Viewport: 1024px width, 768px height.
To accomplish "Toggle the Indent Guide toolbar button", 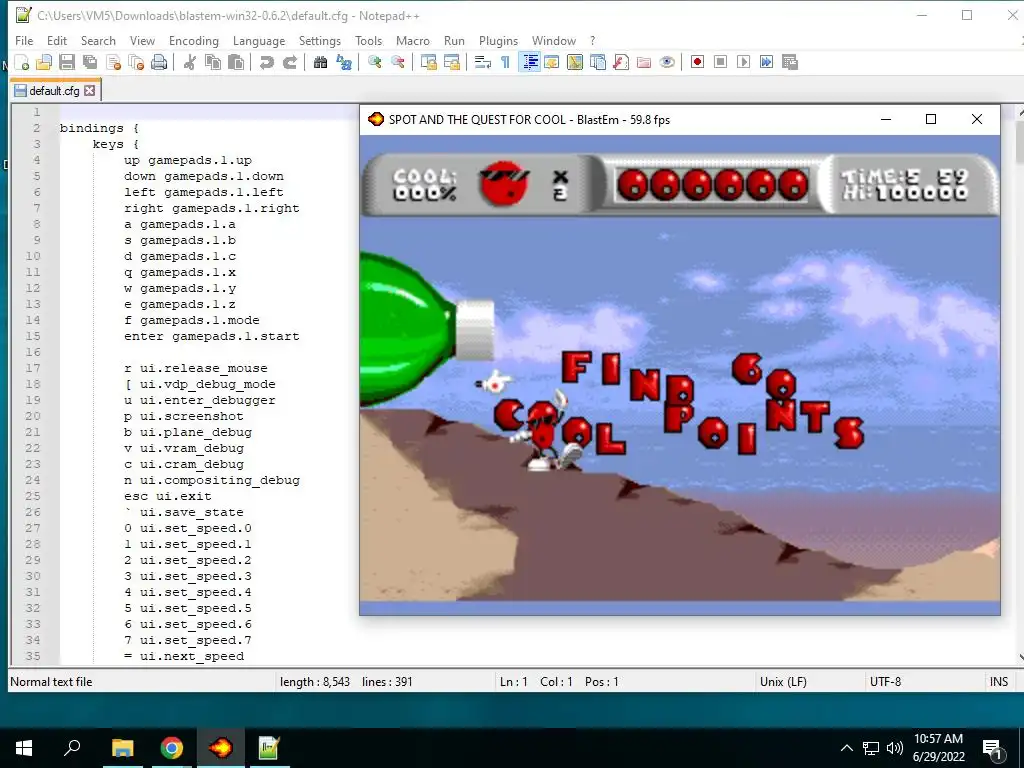I will click(530, 63).
